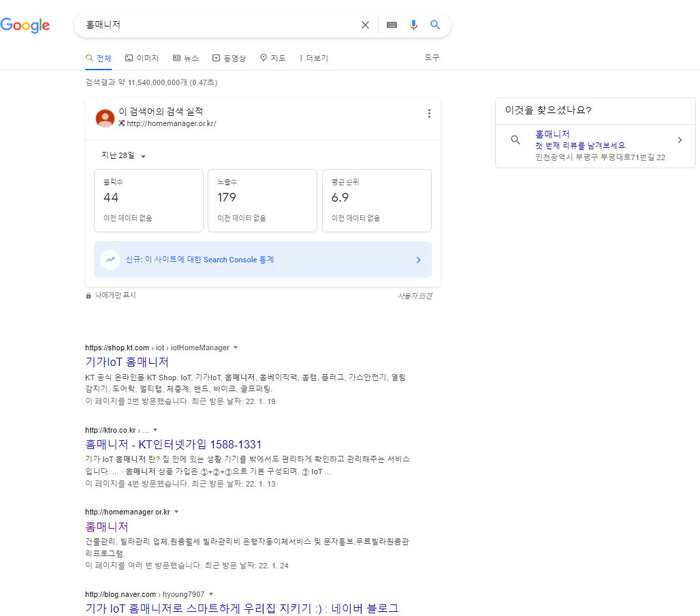Switch to the 지도 tab
The image size is (700, 616).
point(273,58)
